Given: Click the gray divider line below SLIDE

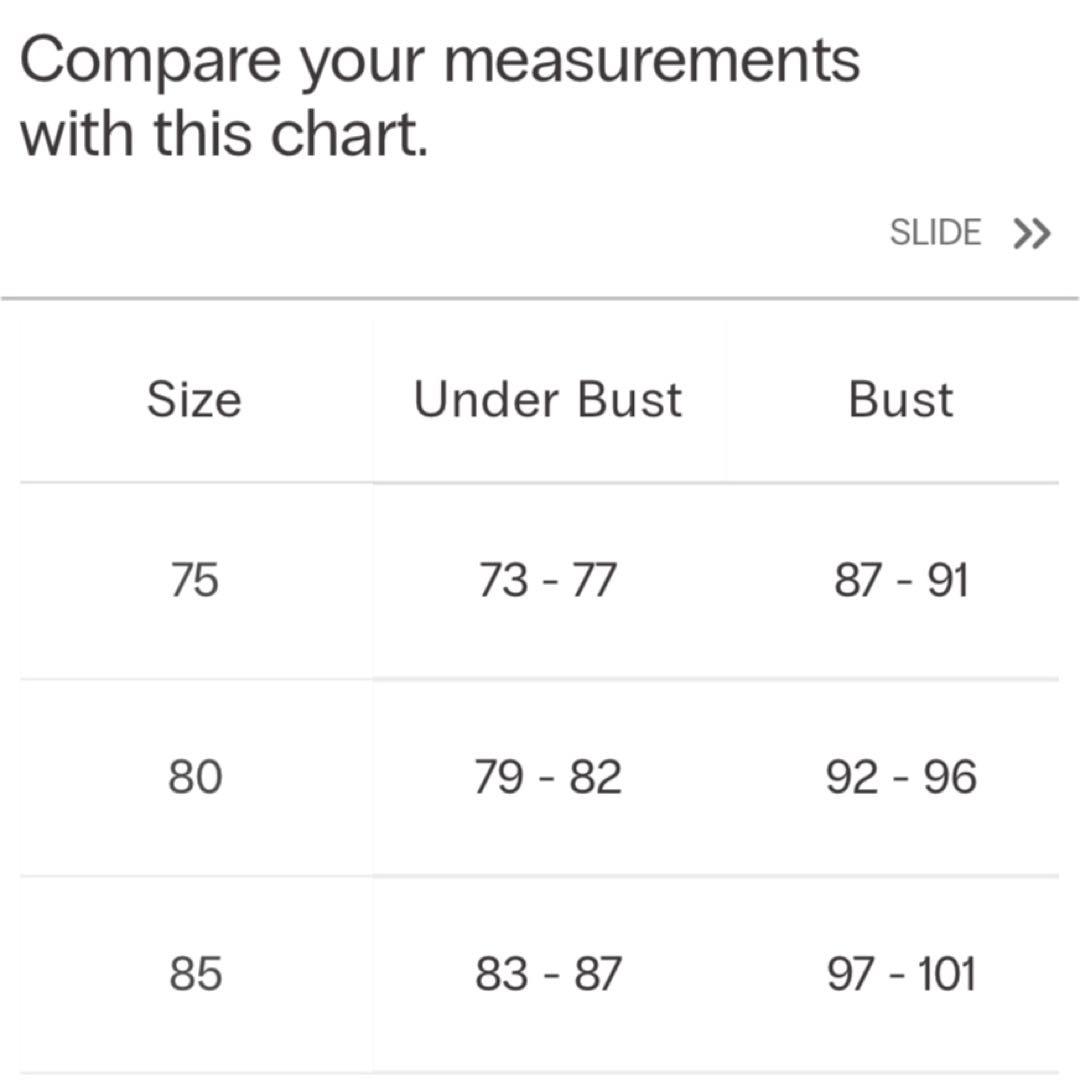Looking at the screenshot, I should point(540,298).
